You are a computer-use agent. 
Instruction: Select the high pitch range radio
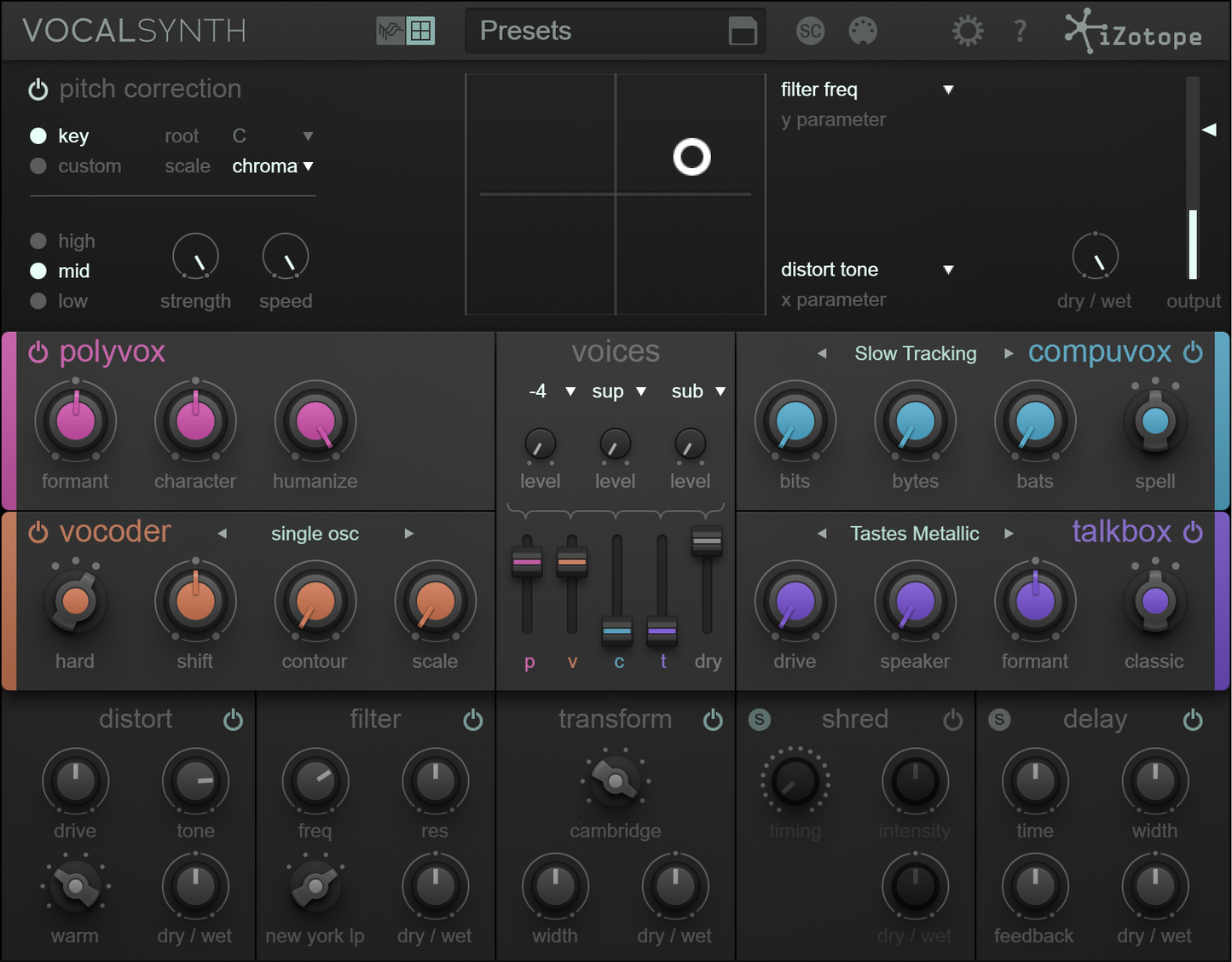(x=38, y=241)
